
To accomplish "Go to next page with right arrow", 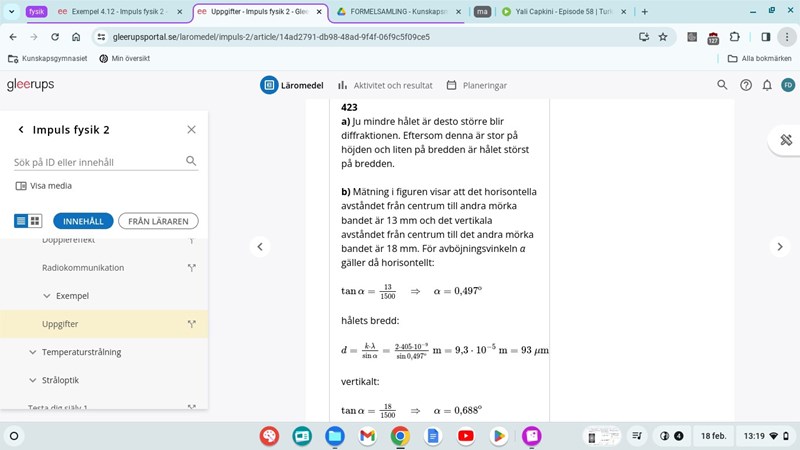I will click(779, 246).
